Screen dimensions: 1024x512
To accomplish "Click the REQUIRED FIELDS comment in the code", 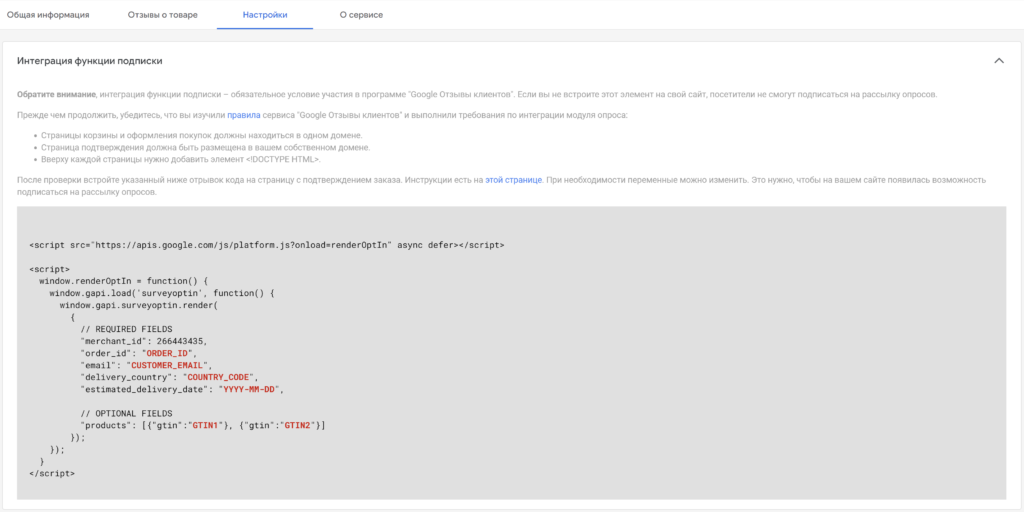I will pos(126,329).
